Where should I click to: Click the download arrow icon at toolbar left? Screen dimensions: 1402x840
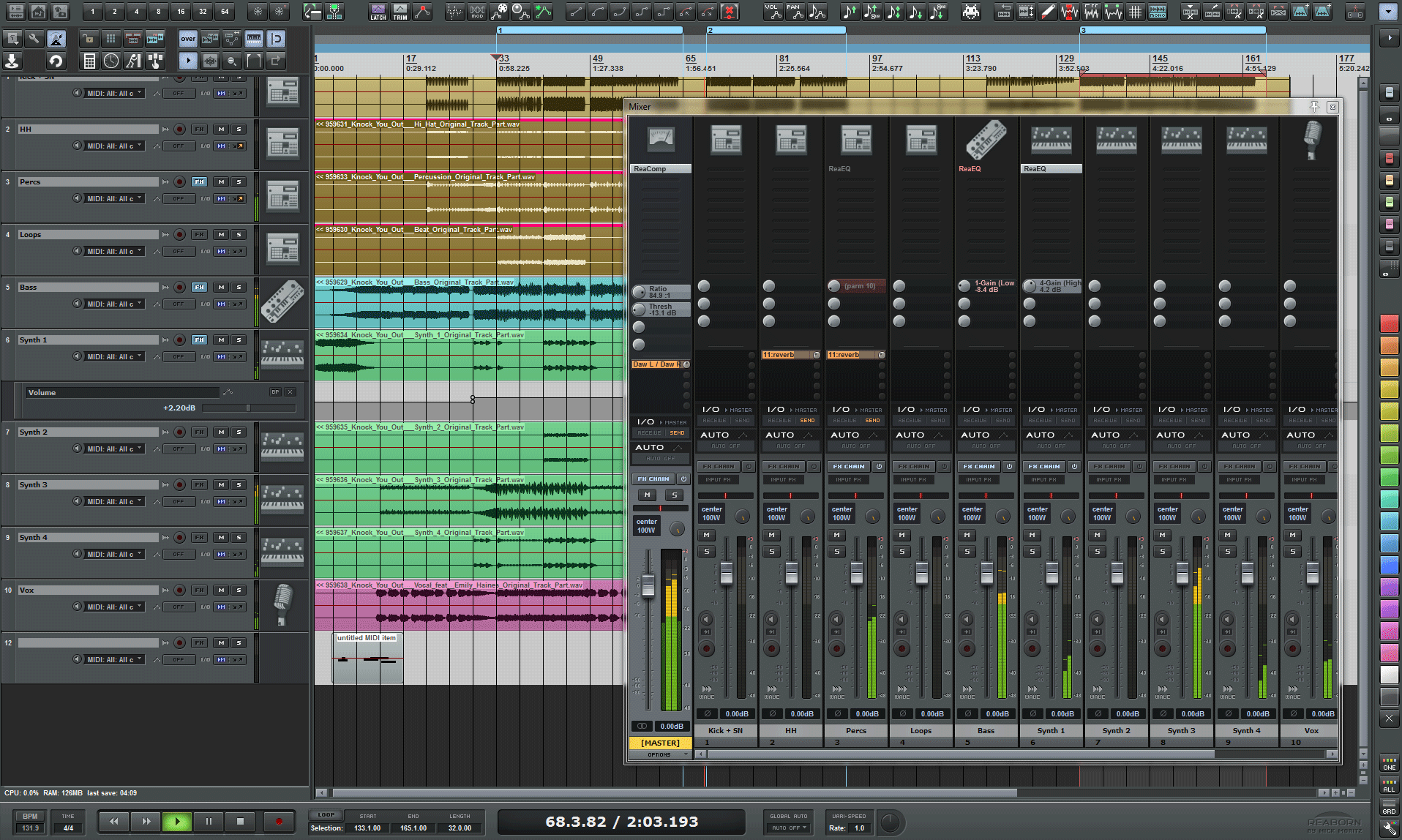(x=12, y=61)
